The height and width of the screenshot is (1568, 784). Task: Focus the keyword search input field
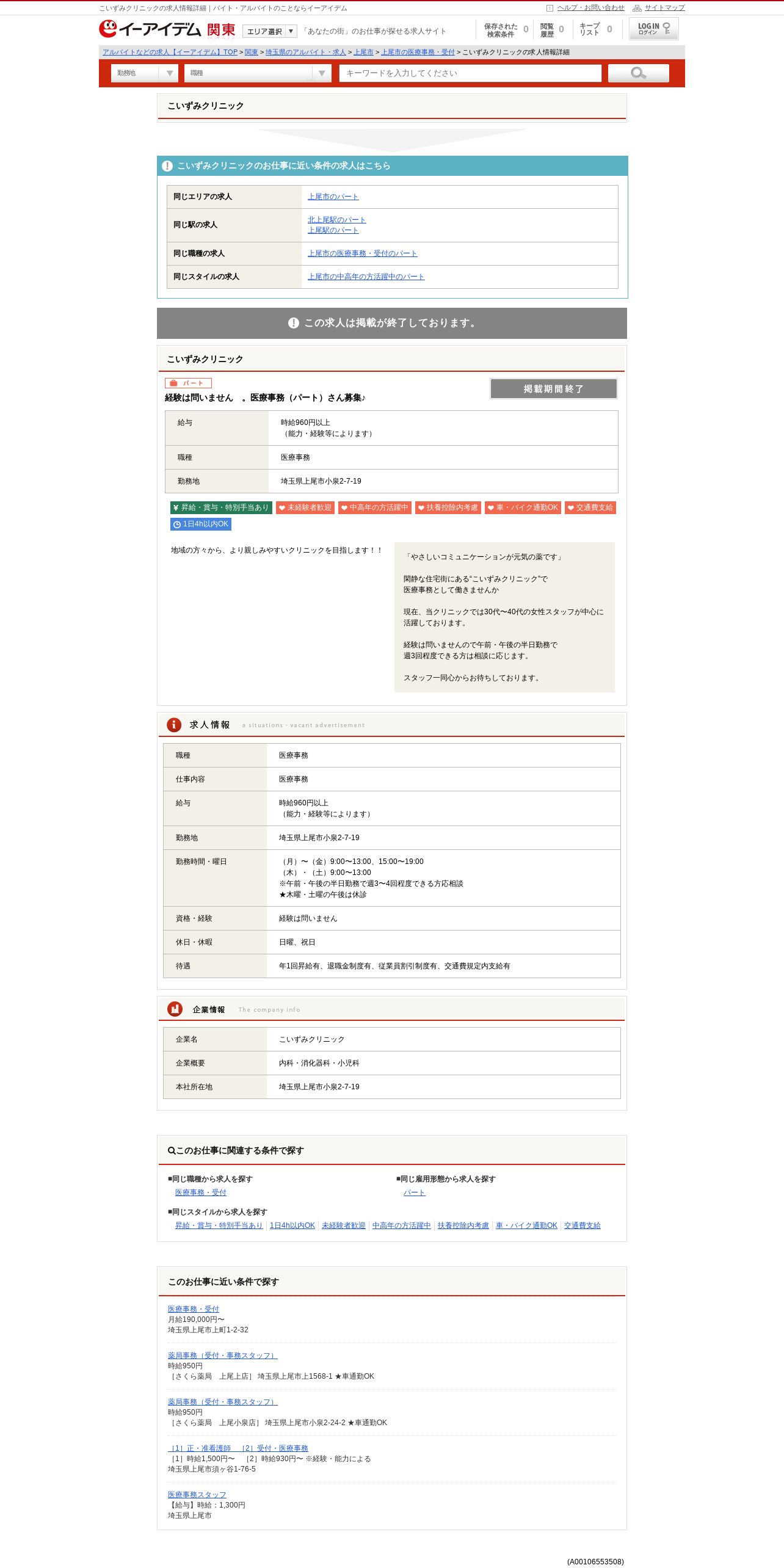470,73
